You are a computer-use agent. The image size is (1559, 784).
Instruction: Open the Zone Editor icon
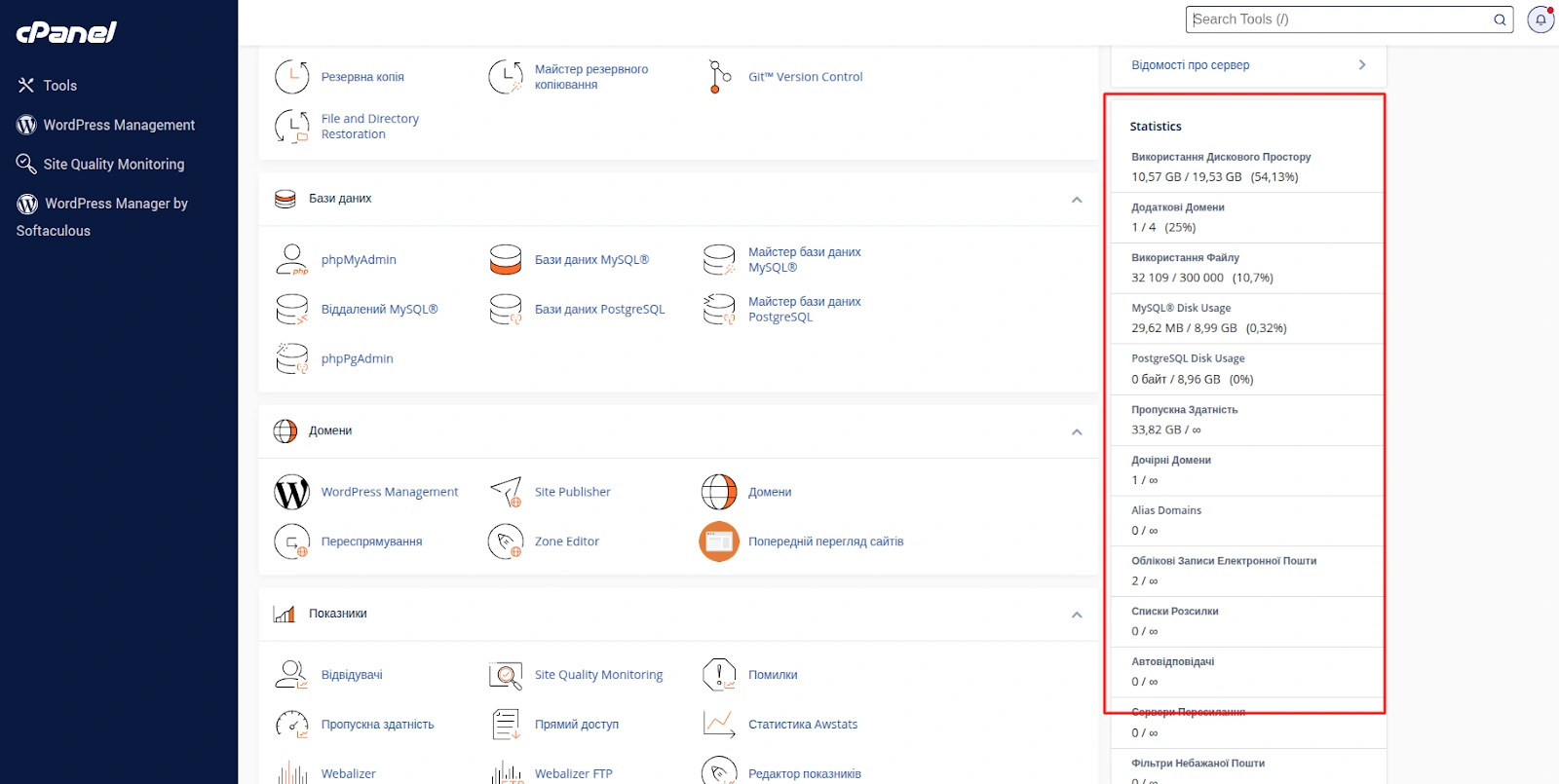pyautogui.click(x=506, y=541)
